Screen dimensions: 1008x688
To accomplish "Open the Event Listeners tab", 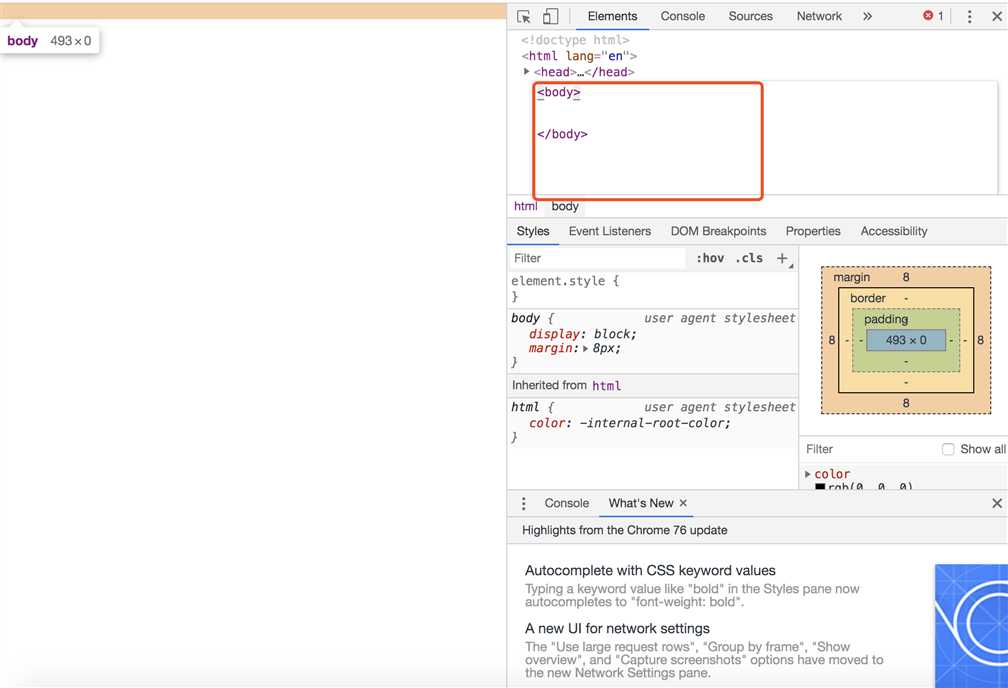I will click(x=609, y=231).
